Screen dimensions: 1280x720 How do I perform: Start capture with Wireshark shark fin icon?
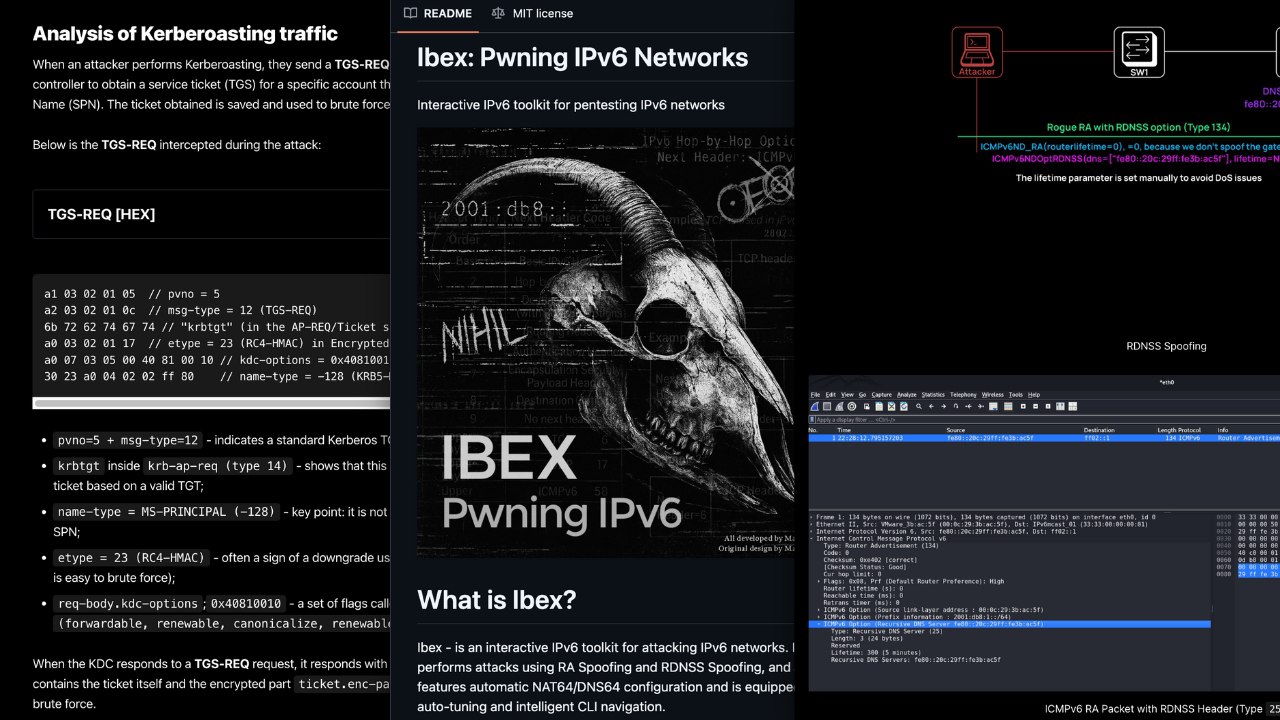coord(815,406)
